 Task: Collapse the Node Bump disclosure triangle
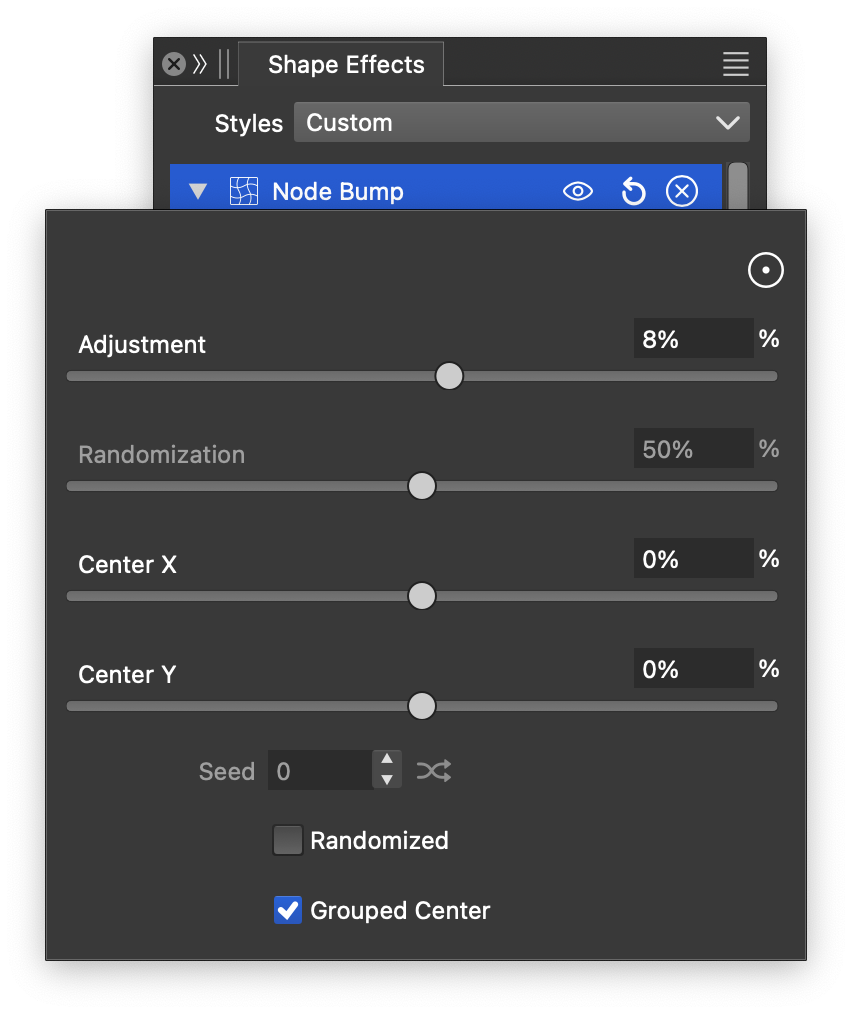click(x=198, y=191)
